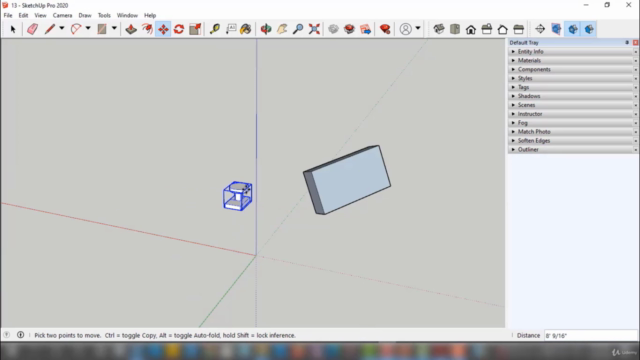This screenshot has width=640, height=360.
Task: Activate the Push/Pull tool
Action: click(x=131, y=29)
